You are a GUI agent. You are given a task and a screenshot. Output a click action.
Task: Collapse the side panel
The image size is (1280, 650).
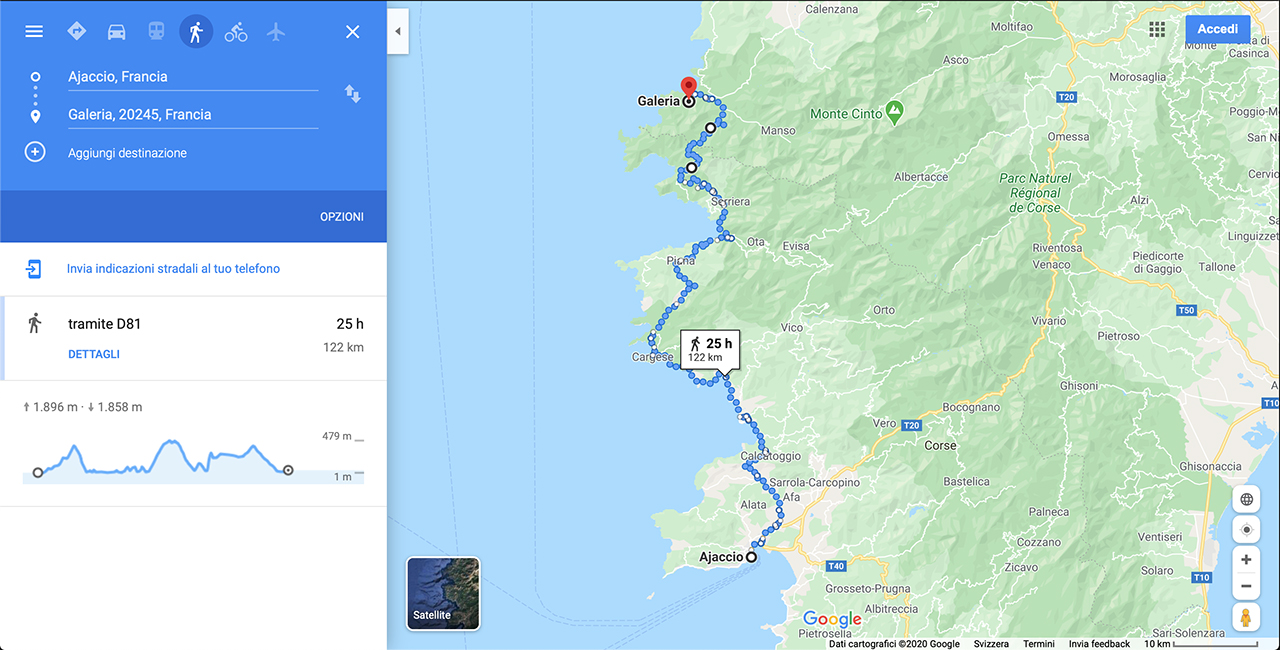coord(397,31)
